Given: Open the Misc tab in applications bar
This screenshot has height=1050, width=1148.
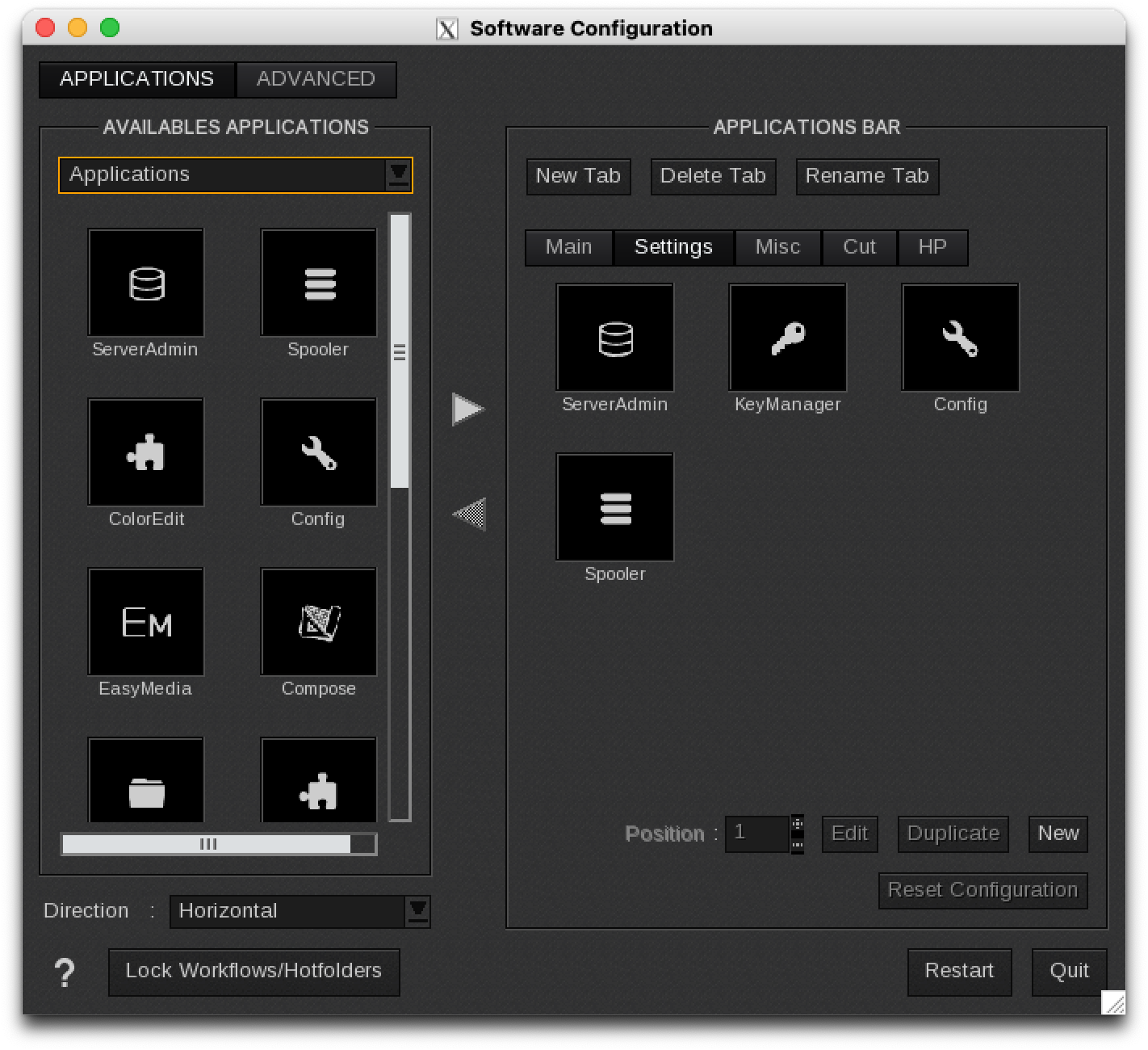Looking at the screenshot, I should point(777,247).
